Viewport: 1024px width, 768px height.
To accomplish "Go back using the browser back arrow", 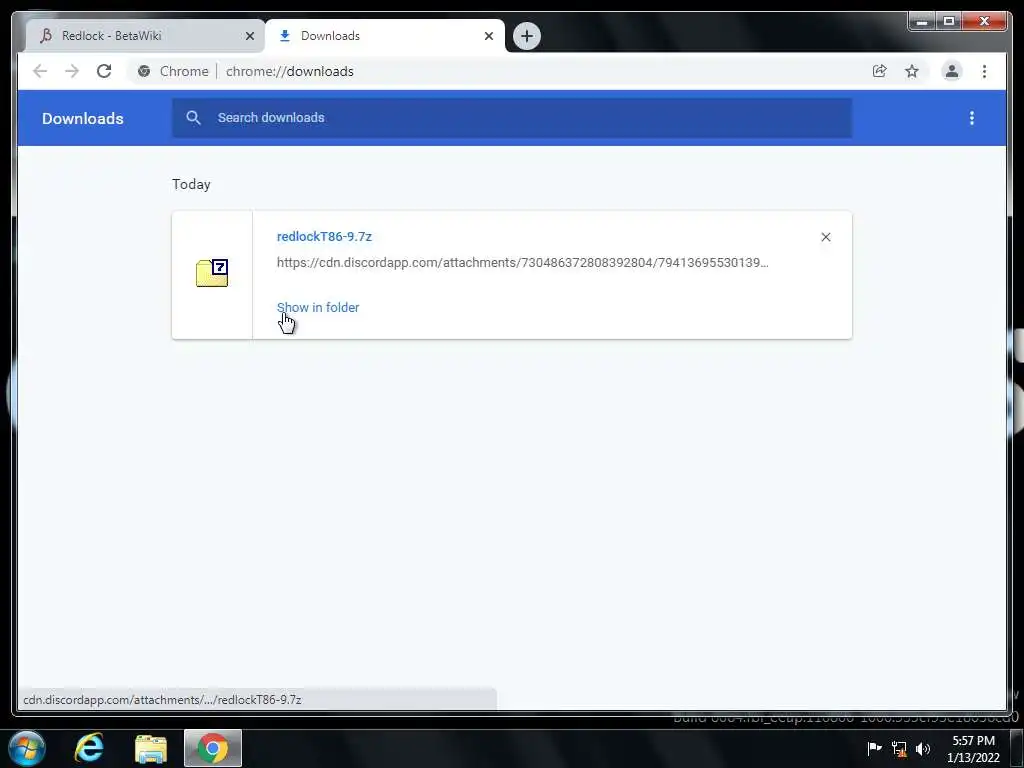I will point(40,71).
